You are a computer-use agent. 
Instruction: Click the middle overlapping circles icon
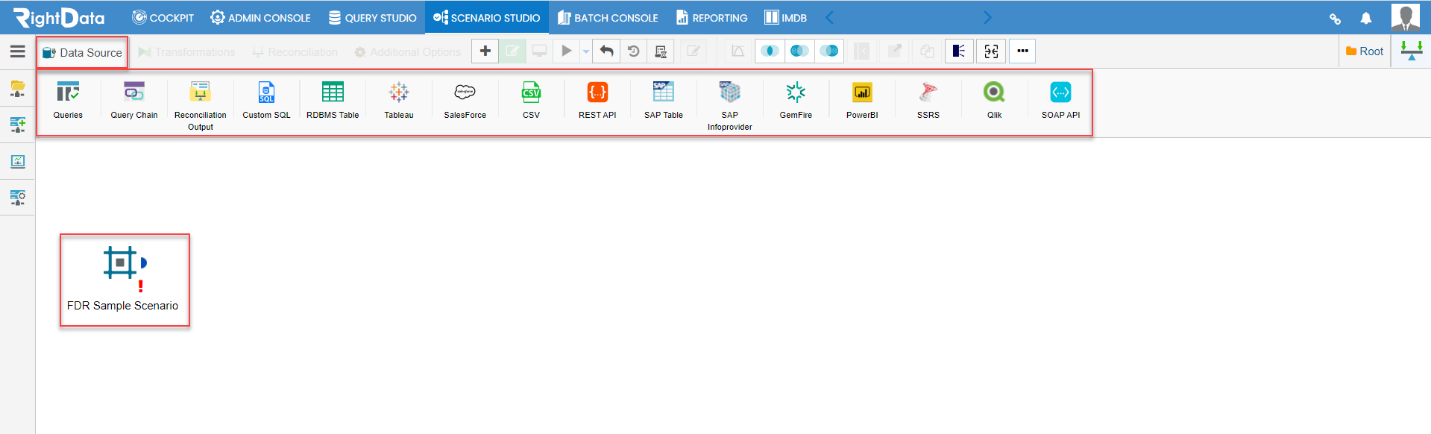(x=799, y=51)
